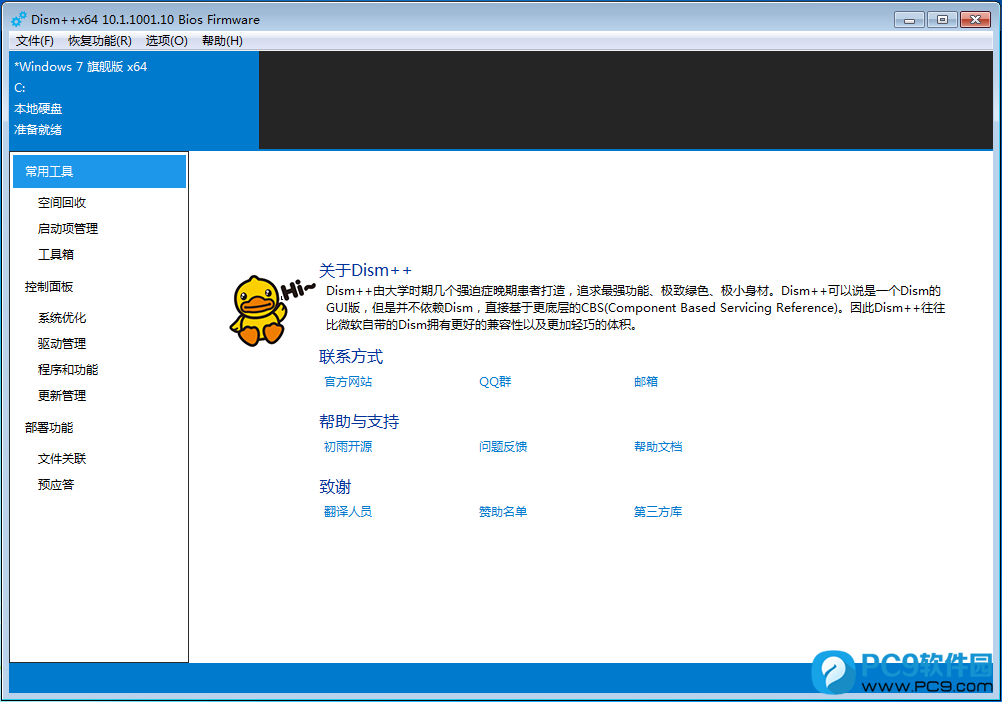View the 第三方库 link
1002x702 pixels.
658,512
